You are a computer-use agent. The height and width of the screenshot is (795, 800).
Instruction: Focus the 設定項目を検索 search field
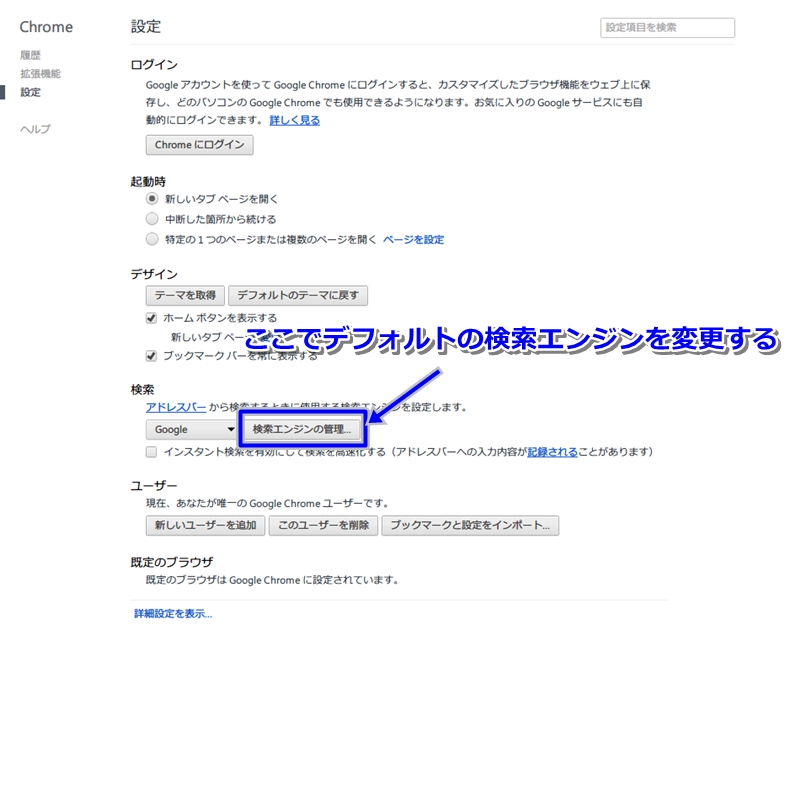667,28
